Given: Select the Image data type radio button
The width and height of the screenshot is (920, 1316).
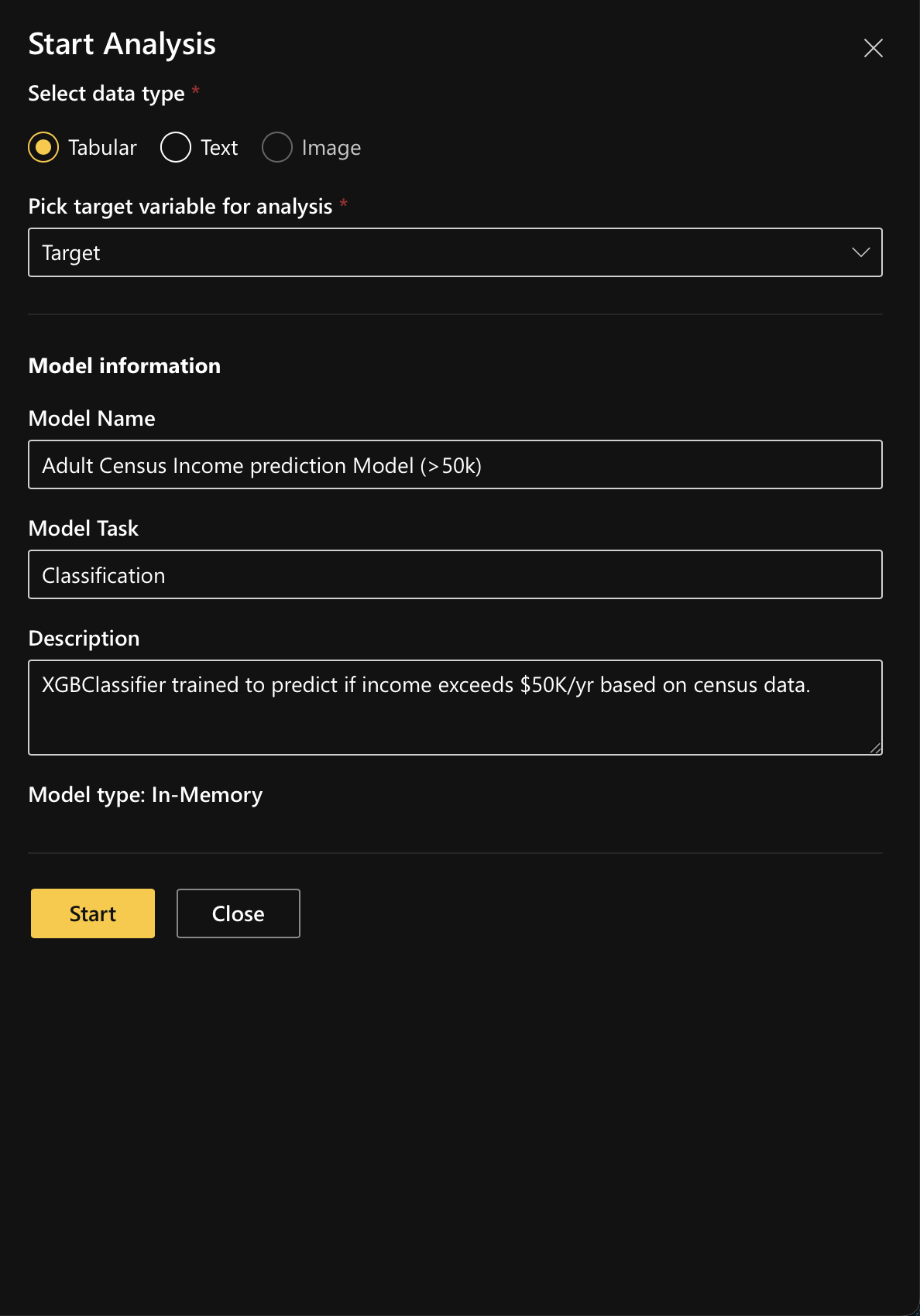Looking at the screenshot, I should [x=277, y=147].
